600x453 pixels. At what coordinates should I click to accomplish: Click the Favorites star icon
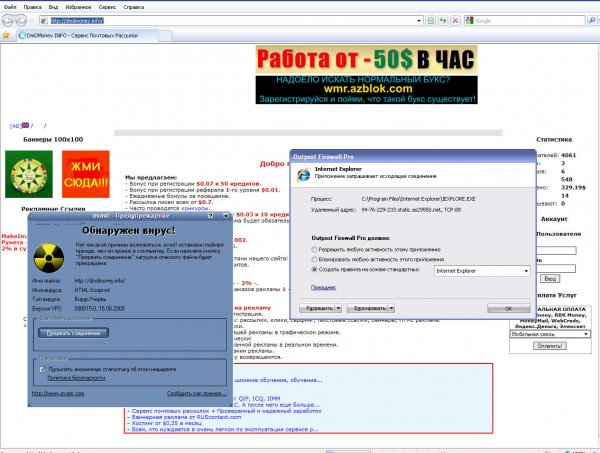pyautogui.click(x=6, y=36)
